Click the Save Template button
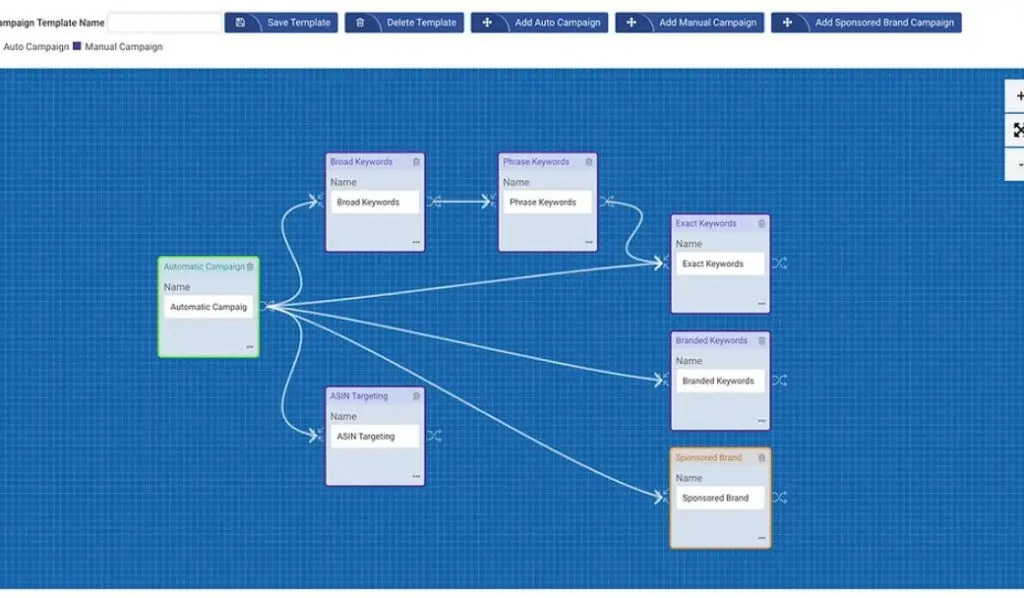 [281, 22]
